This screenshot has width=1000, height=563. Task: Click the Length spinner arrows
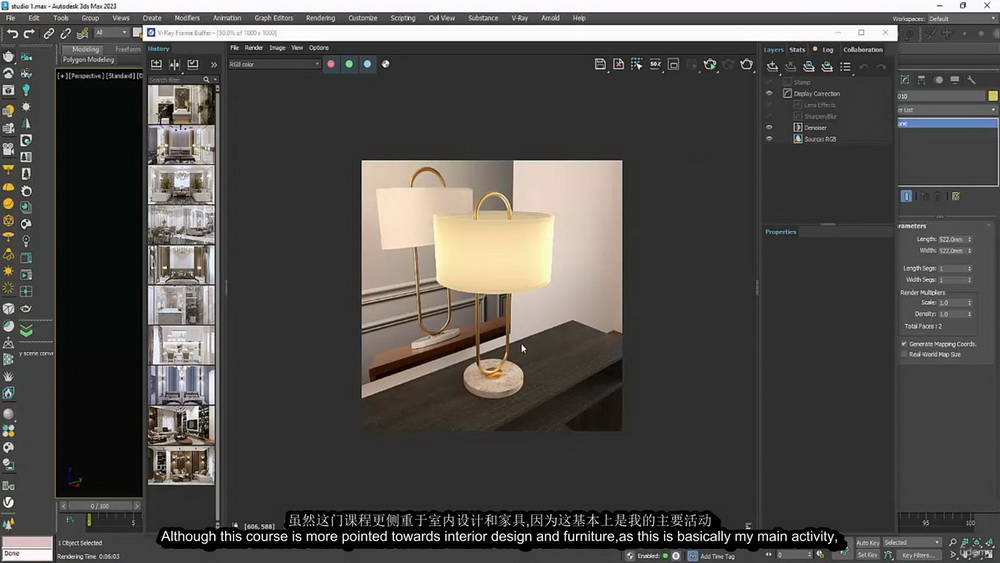[x=969, y=240]
